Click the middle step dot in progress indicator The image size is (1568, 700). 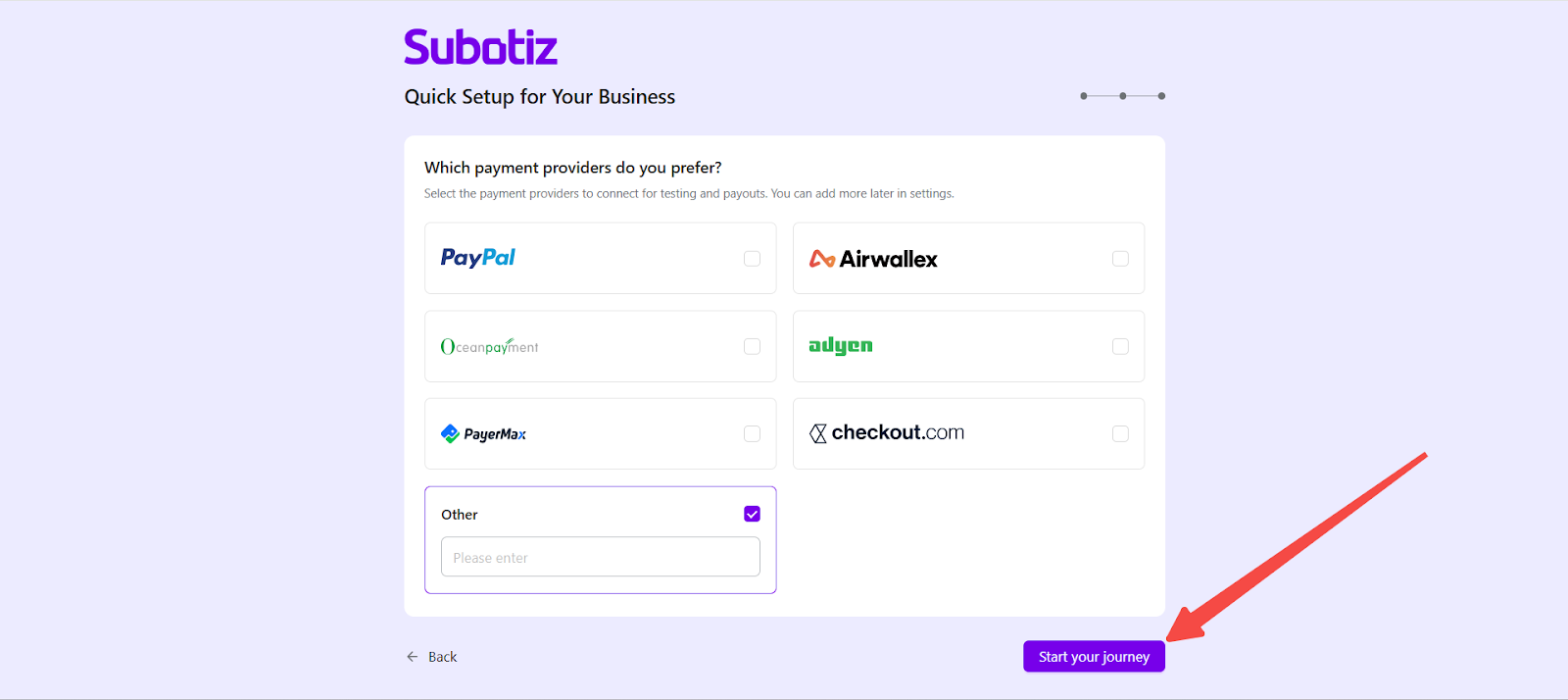pyautogui.click(x=1122, y=96)
